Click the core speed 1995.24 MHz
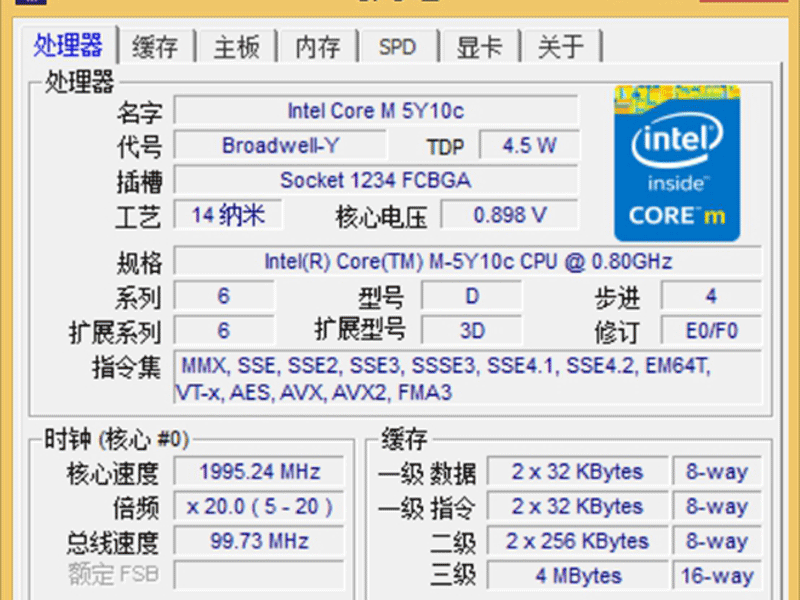This screenshot has width=800, height=600. (x=259, y=471)
